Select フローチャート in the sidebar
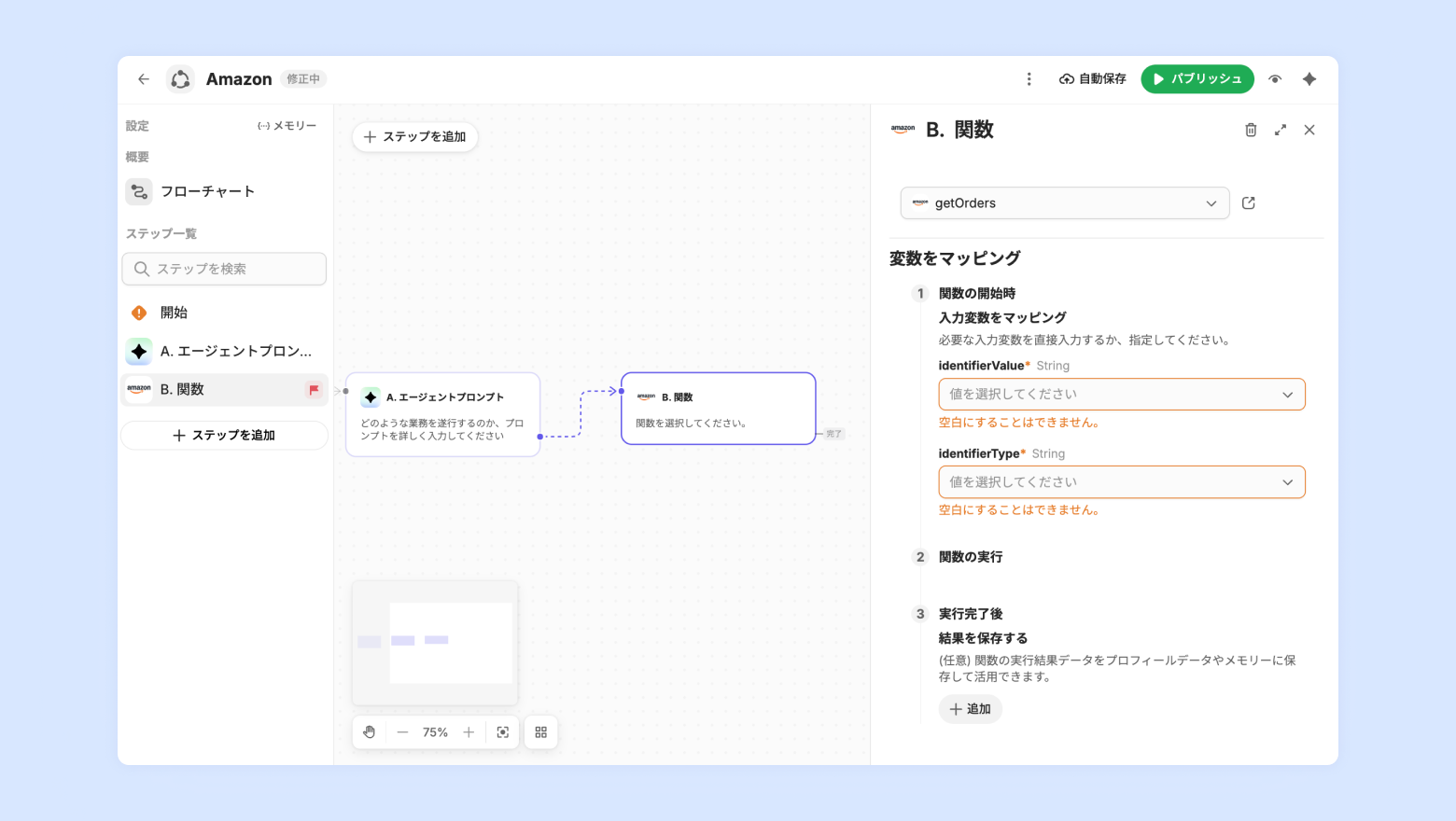1456x821 pixels. pyautogui.click(x=224, y=191)
